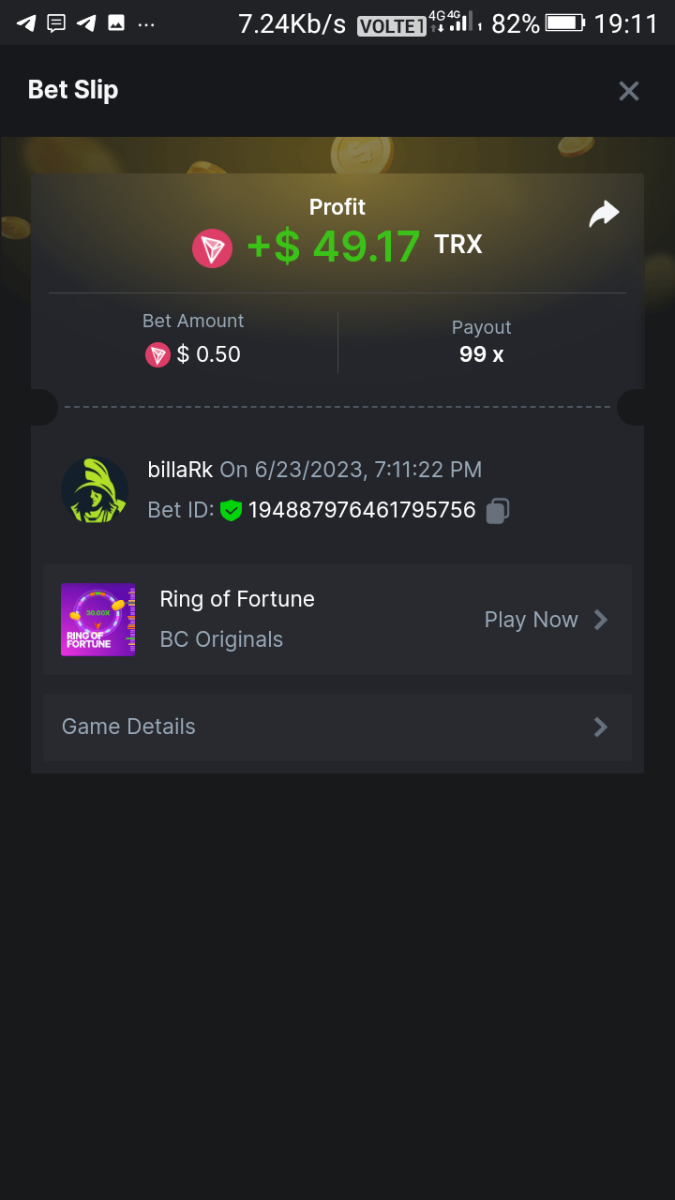
Task: Open the Ring of Fortune game thumbnail
Action: [x=98, y=620]
